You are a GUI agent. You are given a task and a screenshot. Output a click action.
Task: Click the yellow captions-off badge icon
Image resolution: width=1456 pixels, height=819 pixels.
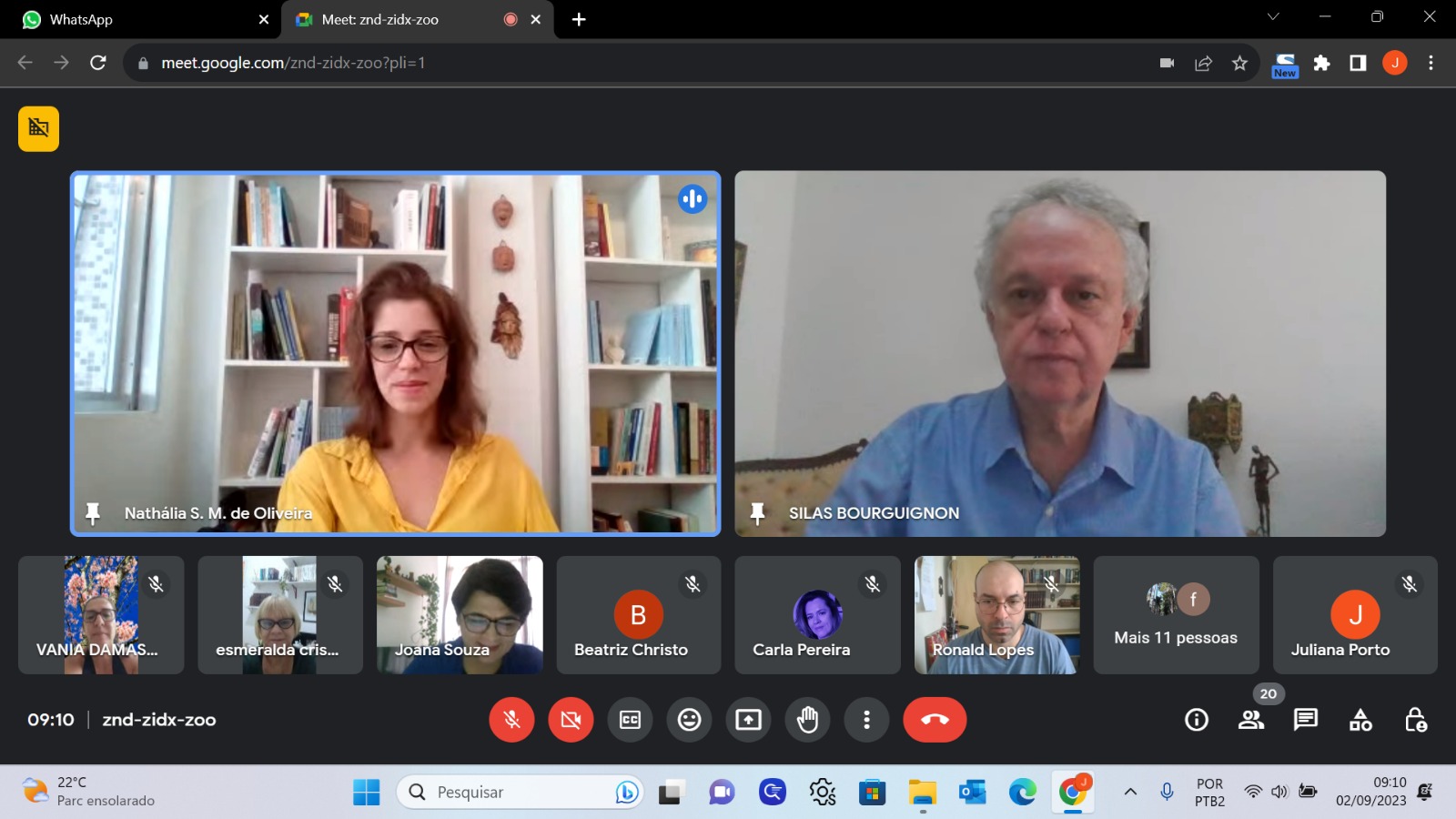click(38, 128)
